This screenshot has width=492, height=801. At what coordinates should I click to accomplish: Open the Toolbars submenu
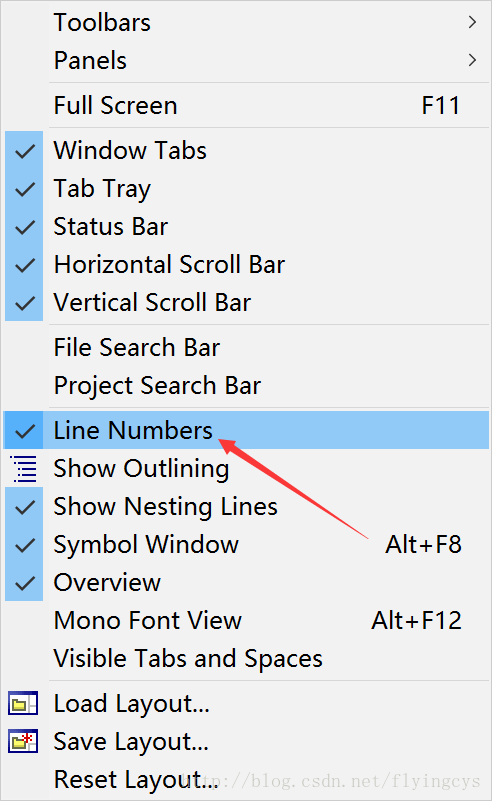(246, 22)
